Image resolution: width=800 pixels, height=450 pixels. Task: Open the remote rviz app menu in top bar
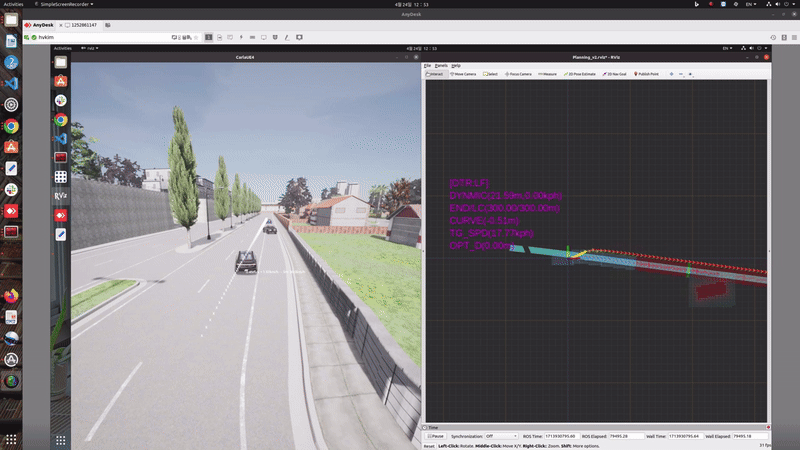click(x=90, y=48)
